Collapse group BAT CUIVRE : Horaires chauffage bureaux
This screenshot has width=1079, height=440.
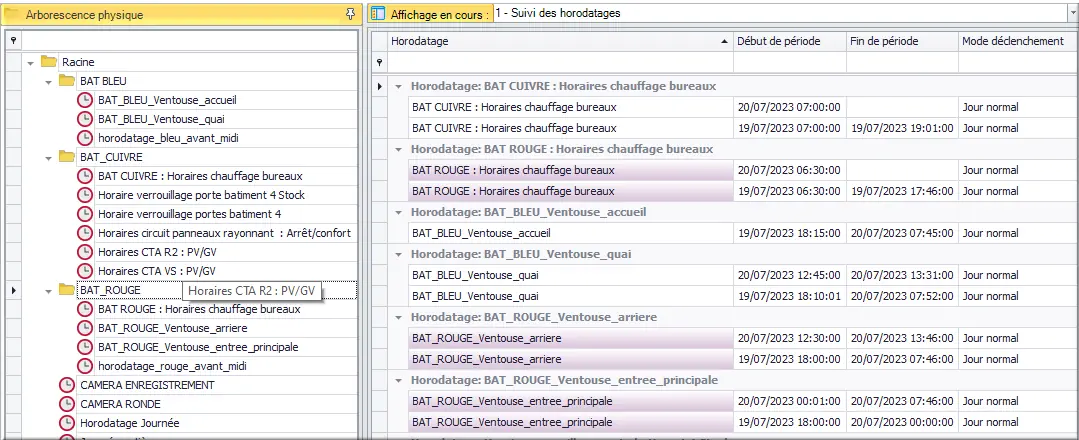tap(398, 87)
